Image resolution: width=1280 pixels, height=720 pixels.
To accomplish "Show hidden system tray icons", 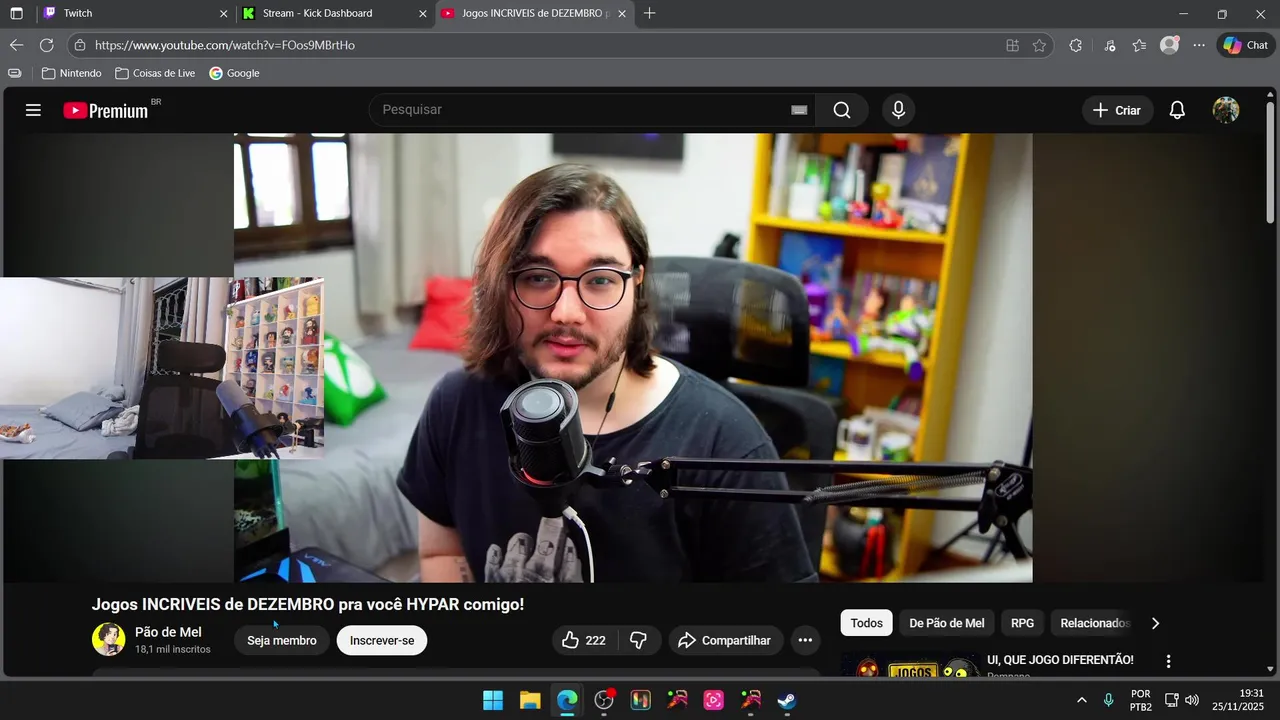I will 1081,700.
